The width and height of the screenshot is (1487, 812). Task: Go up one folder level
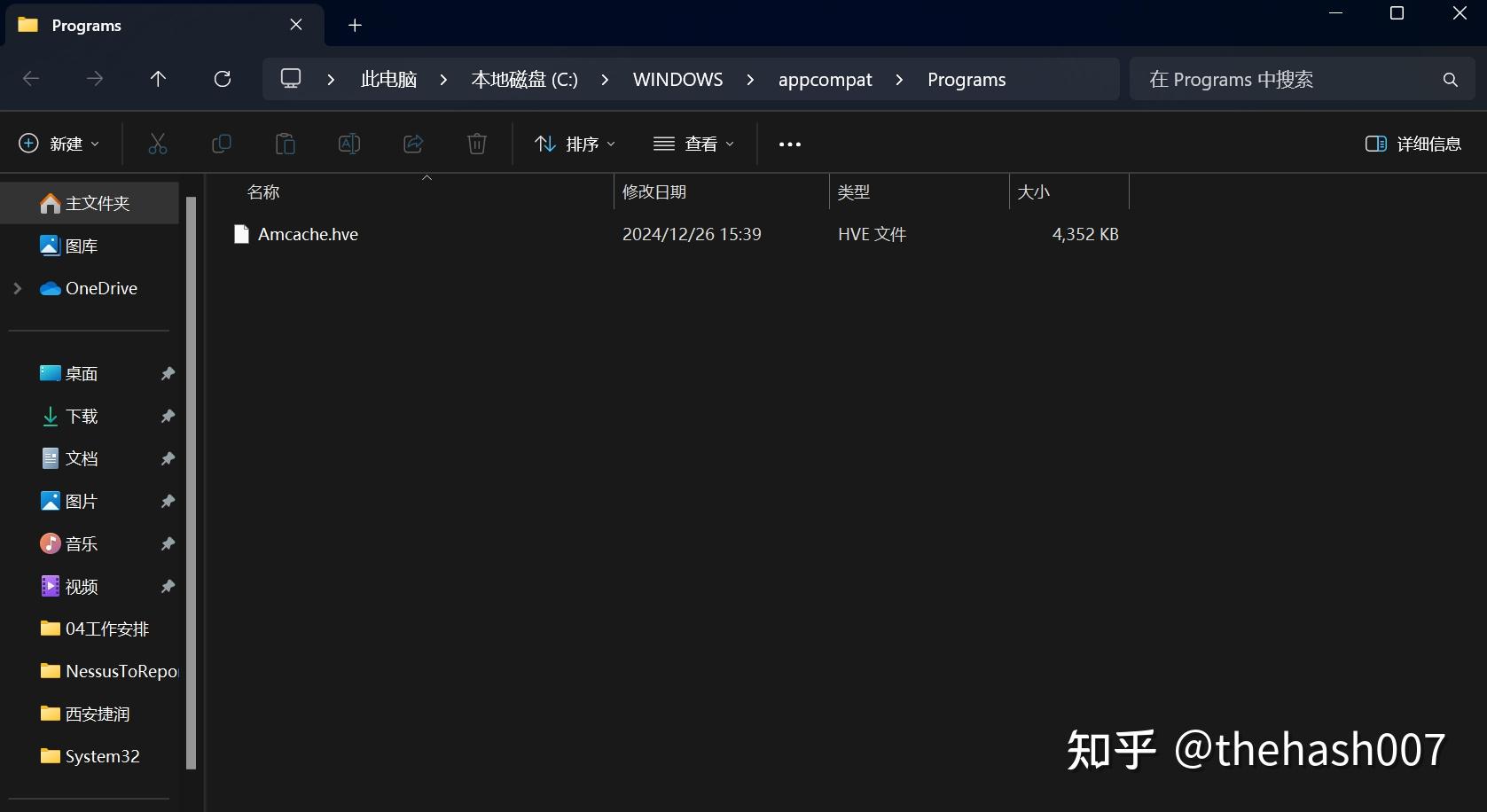158,79
